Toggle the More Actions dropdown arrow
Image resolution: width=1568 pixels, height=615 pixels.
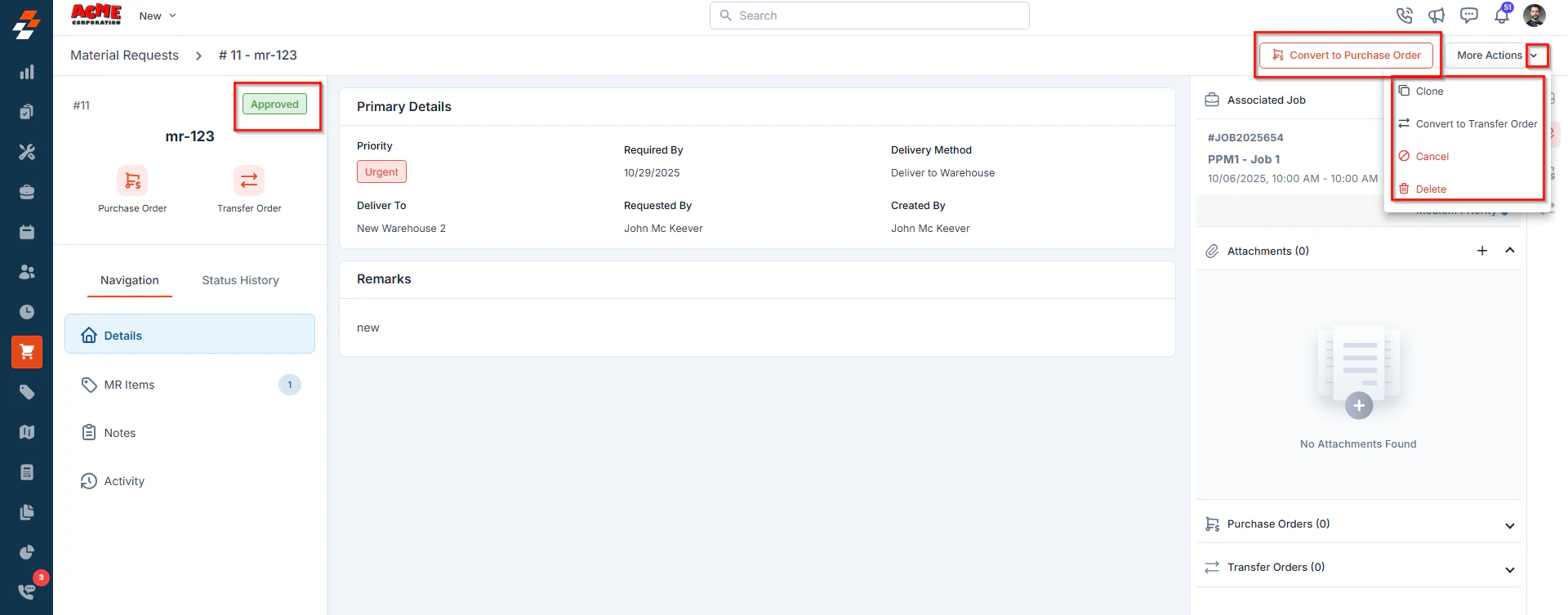(x=1534, y=56)
